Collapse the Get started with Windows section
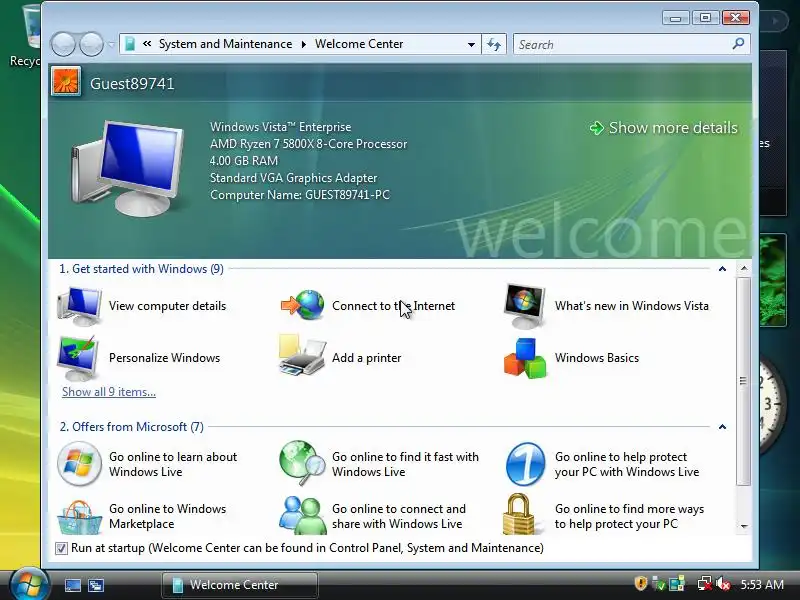The width and height of the screenshot is (800, 600). pyautogui.click(x=722, y=269)
